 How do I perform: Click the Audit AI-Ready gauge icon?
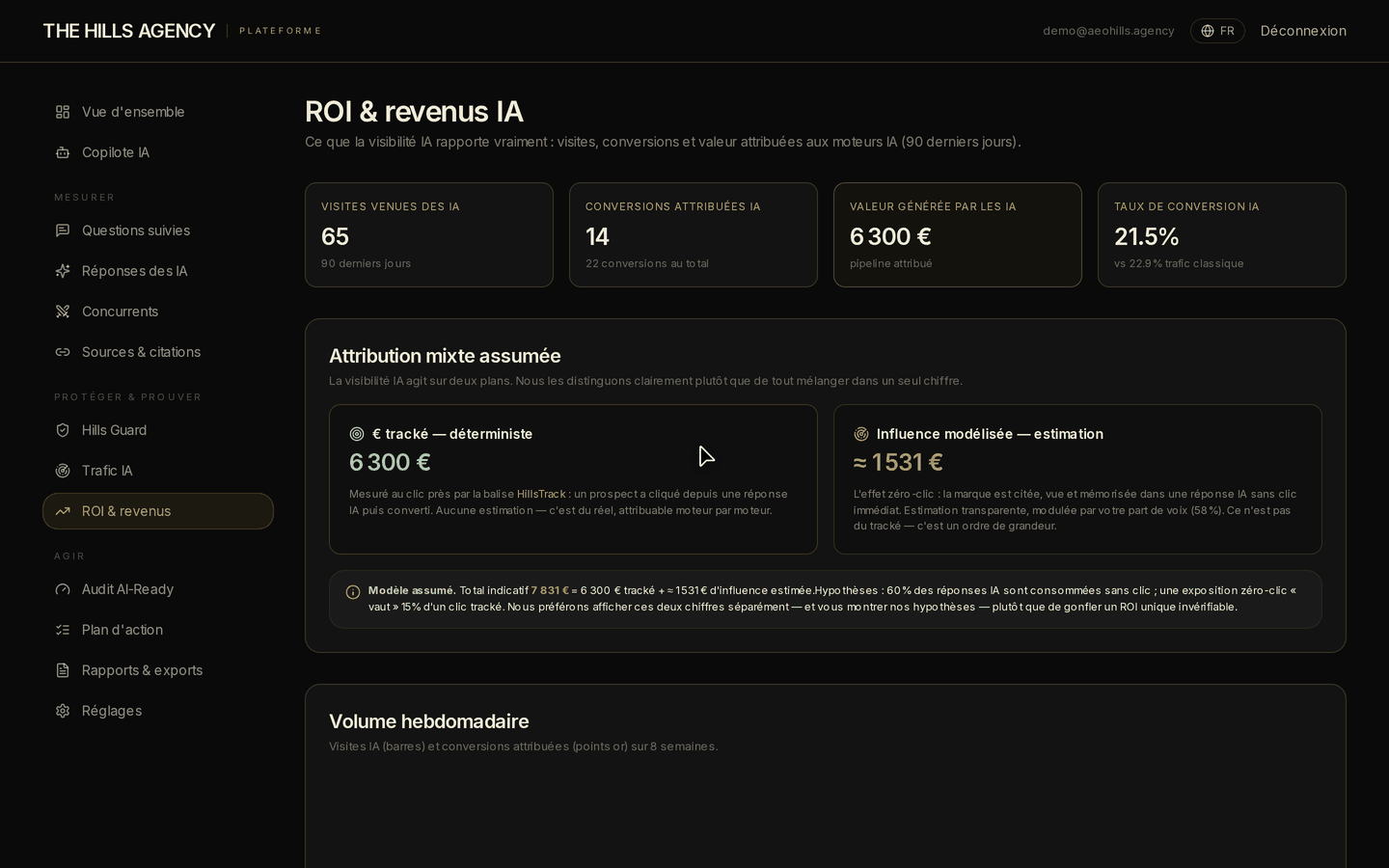coord(63,589)
